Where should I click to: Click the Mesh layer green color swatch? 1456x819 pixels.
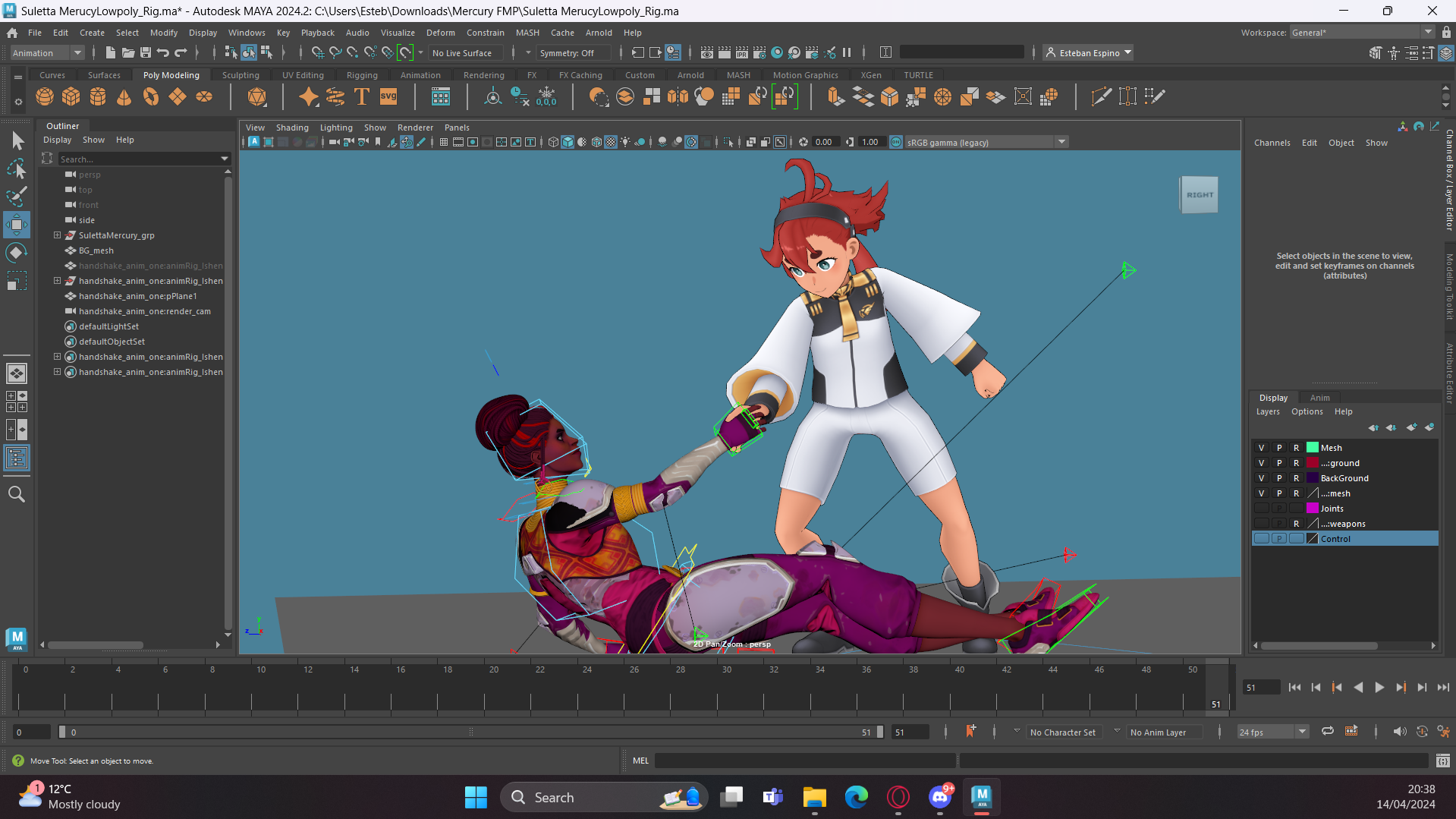1312,448
